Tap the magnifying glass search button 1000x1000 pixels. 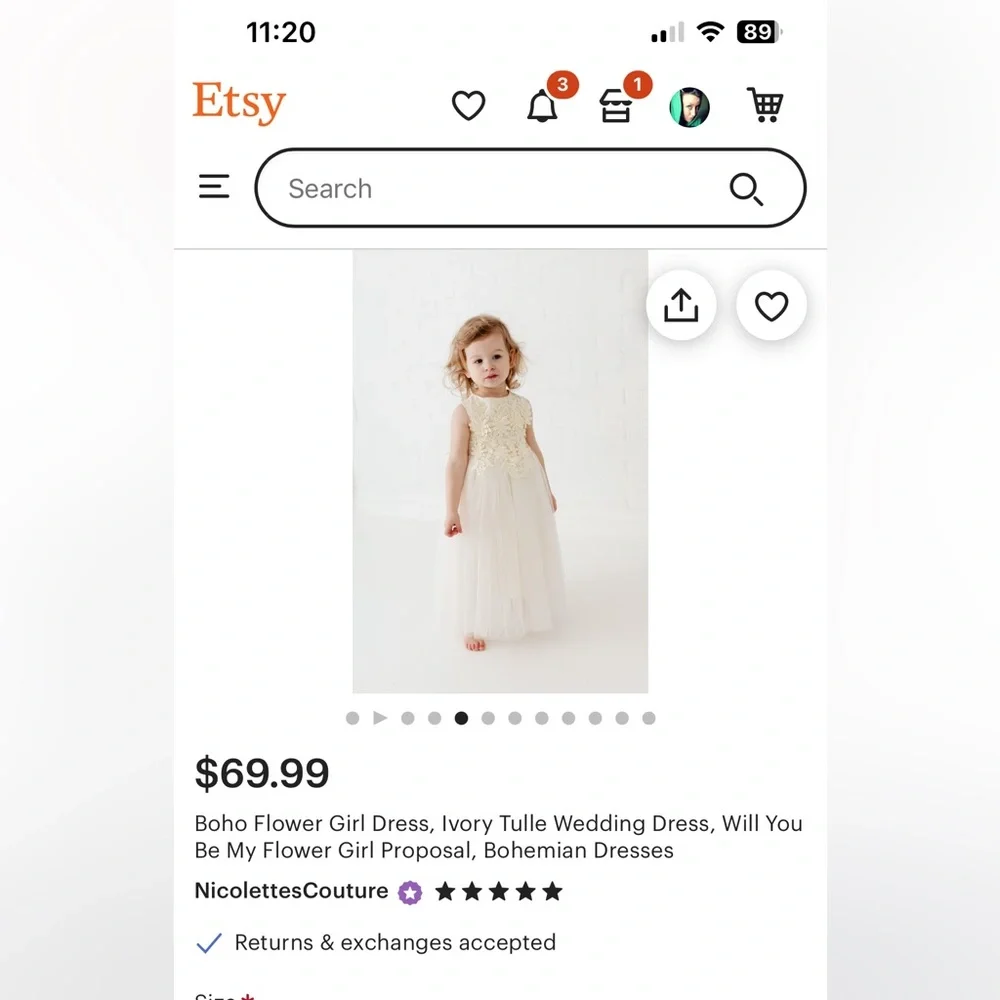(x=746, y=189)
